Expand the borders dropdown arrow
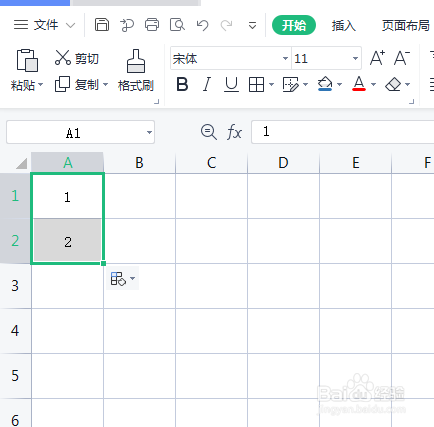The image size is (434, 427). tap(271, 85)
